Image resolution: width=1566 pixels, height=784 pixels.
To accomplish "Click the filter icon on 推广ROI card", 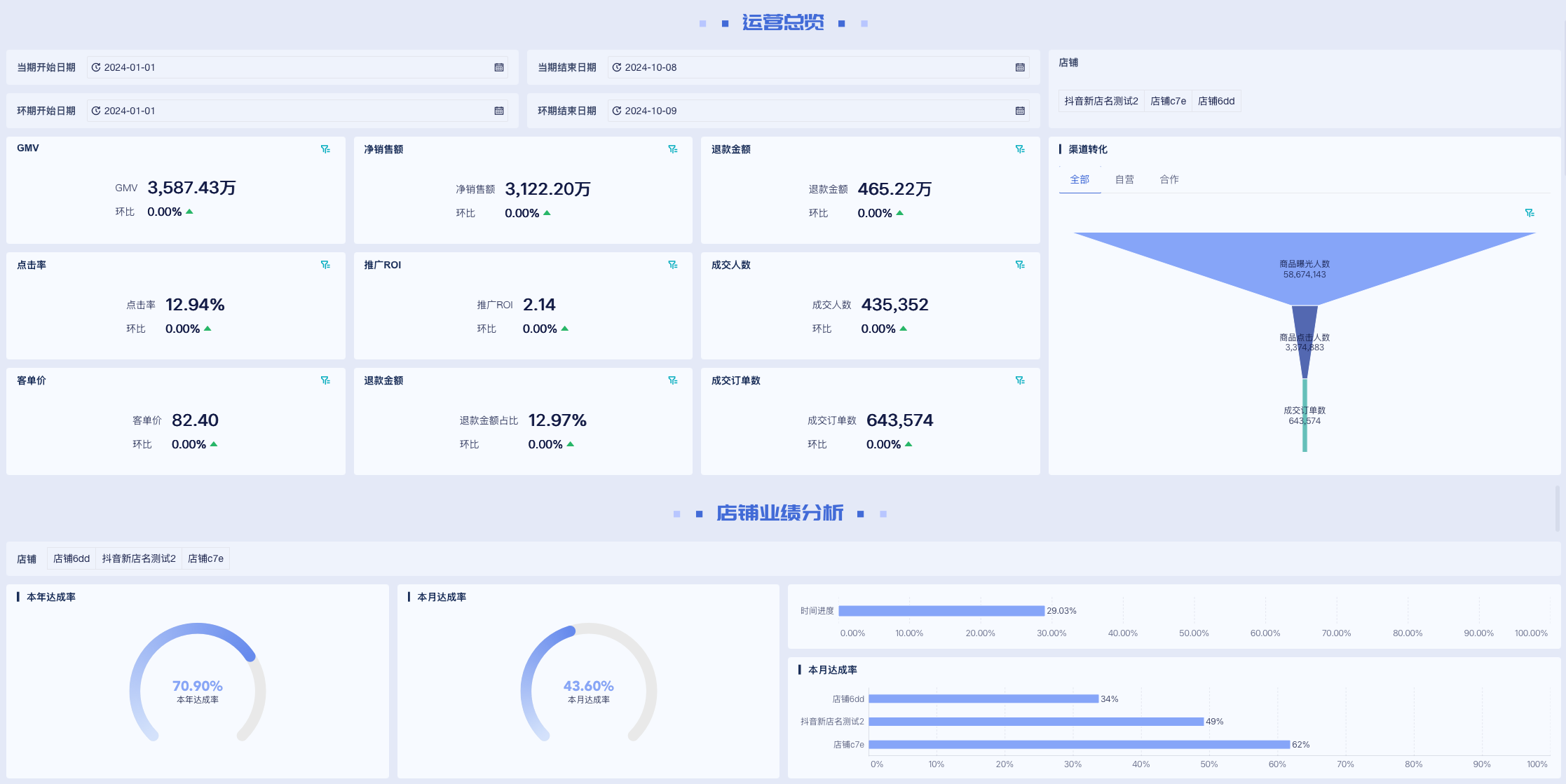I will coord(672,265).
